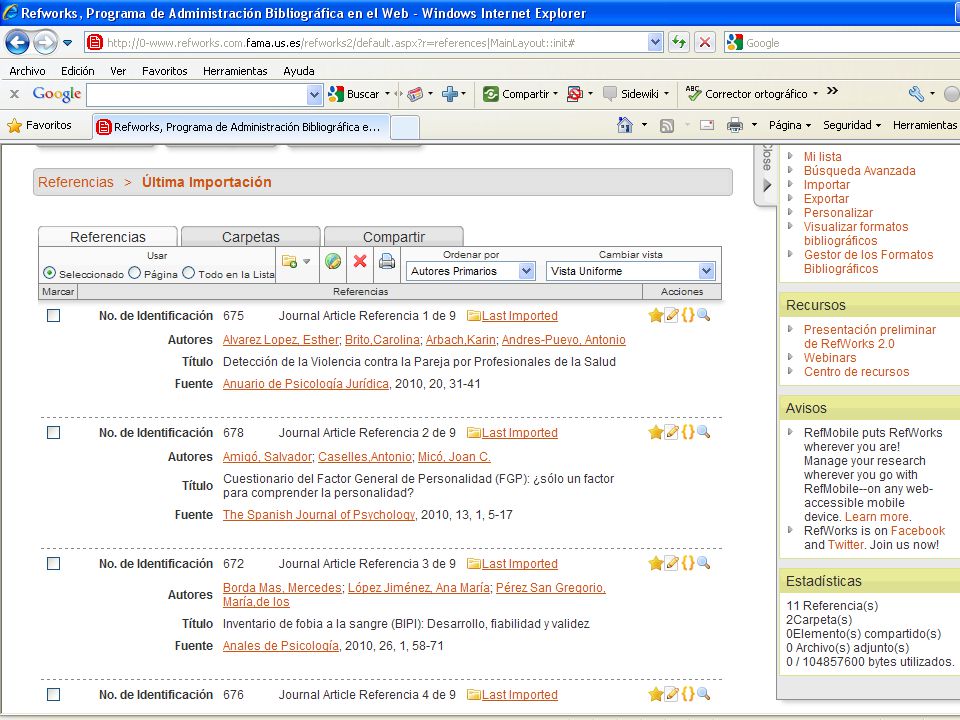Add selected references to a folder icon
The width and height of the screenshot is (960, 720).
[290, 262]
